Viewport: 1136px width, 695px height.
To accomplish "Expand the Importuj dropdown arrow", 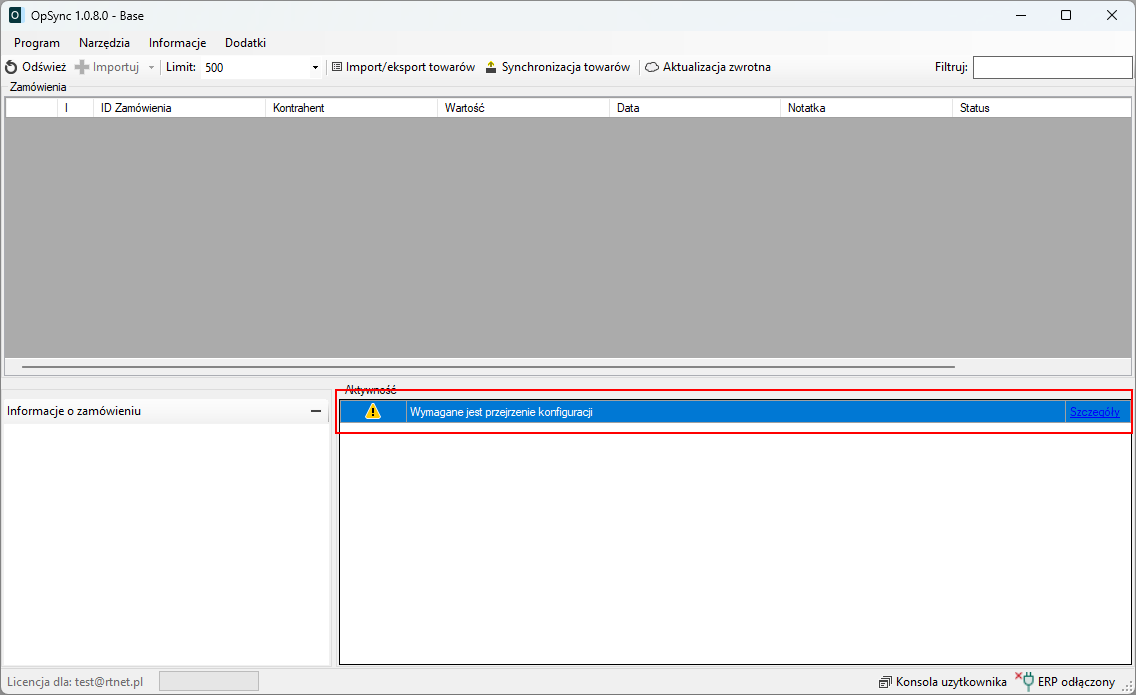I will pos(151,67).
